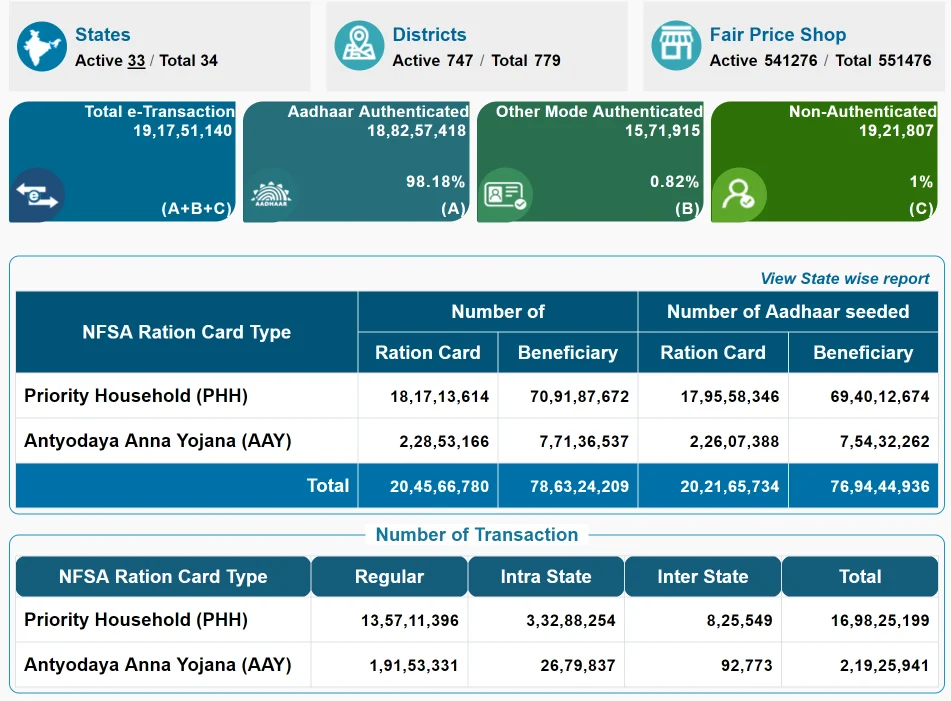Screen dimensions: 951x701
Task: Click AAY ration card count 2,28,53,166
Action: click(x=444, y=441)
